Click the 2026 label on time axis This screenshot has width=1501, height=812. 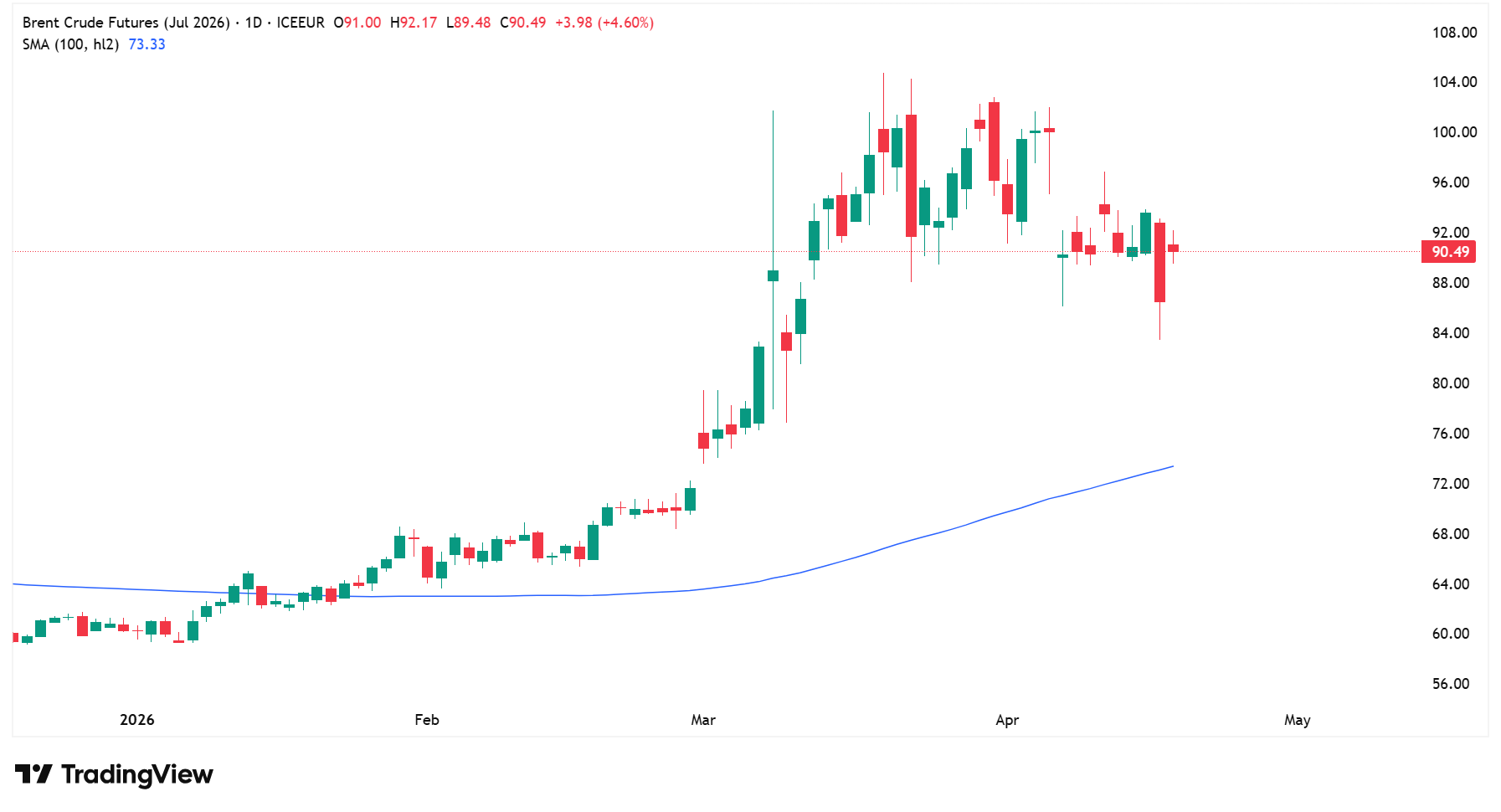pos(137,720)
